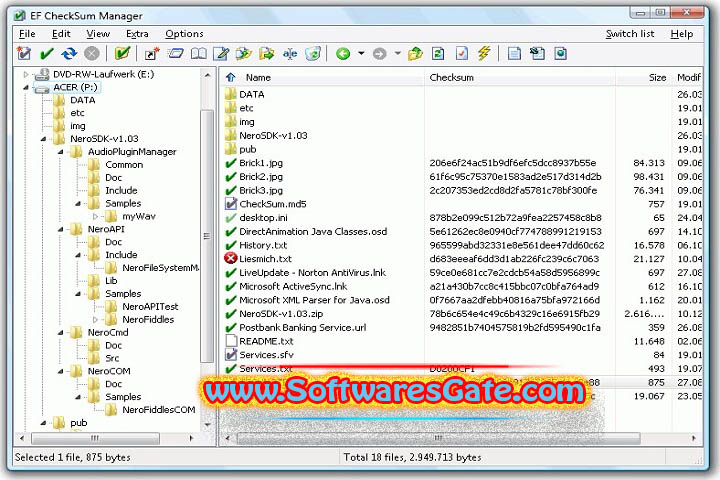
Task: Click the overlapping documents toolbar icon
Action: pyautogui.click(x=537, y=54)
